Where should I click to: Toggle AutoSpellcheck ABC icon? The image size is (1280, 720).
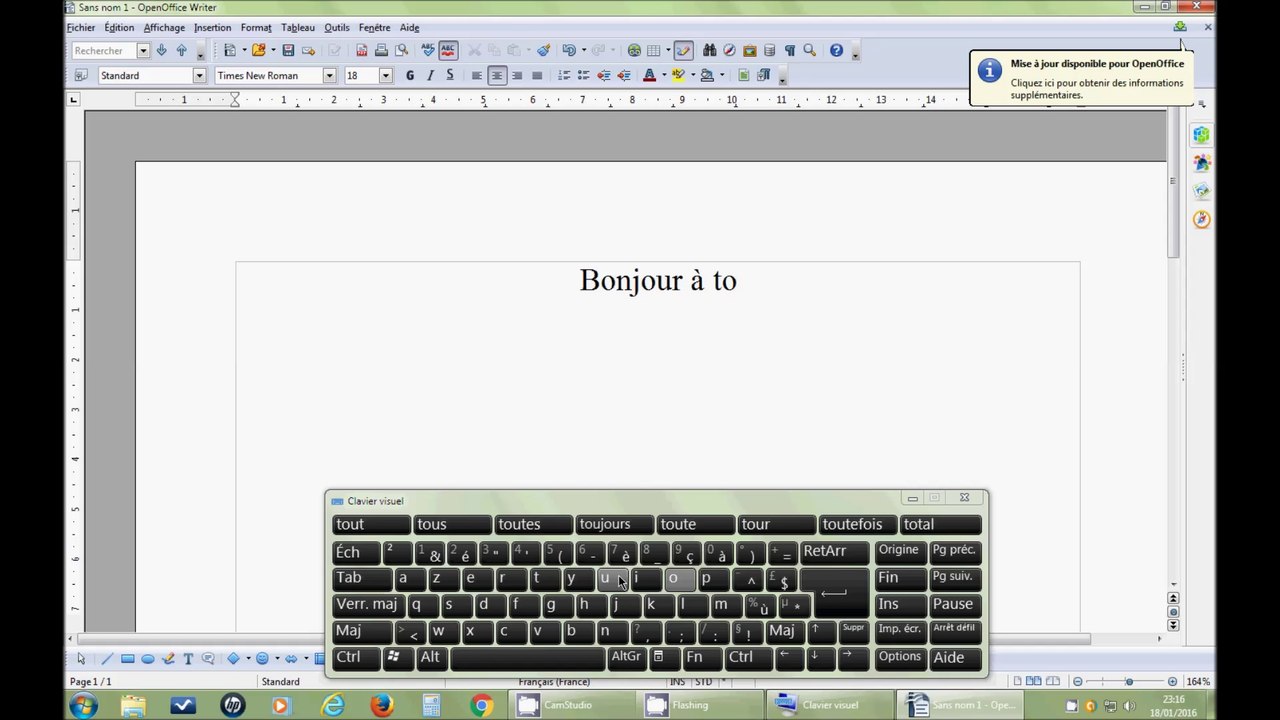pos(448,50)
